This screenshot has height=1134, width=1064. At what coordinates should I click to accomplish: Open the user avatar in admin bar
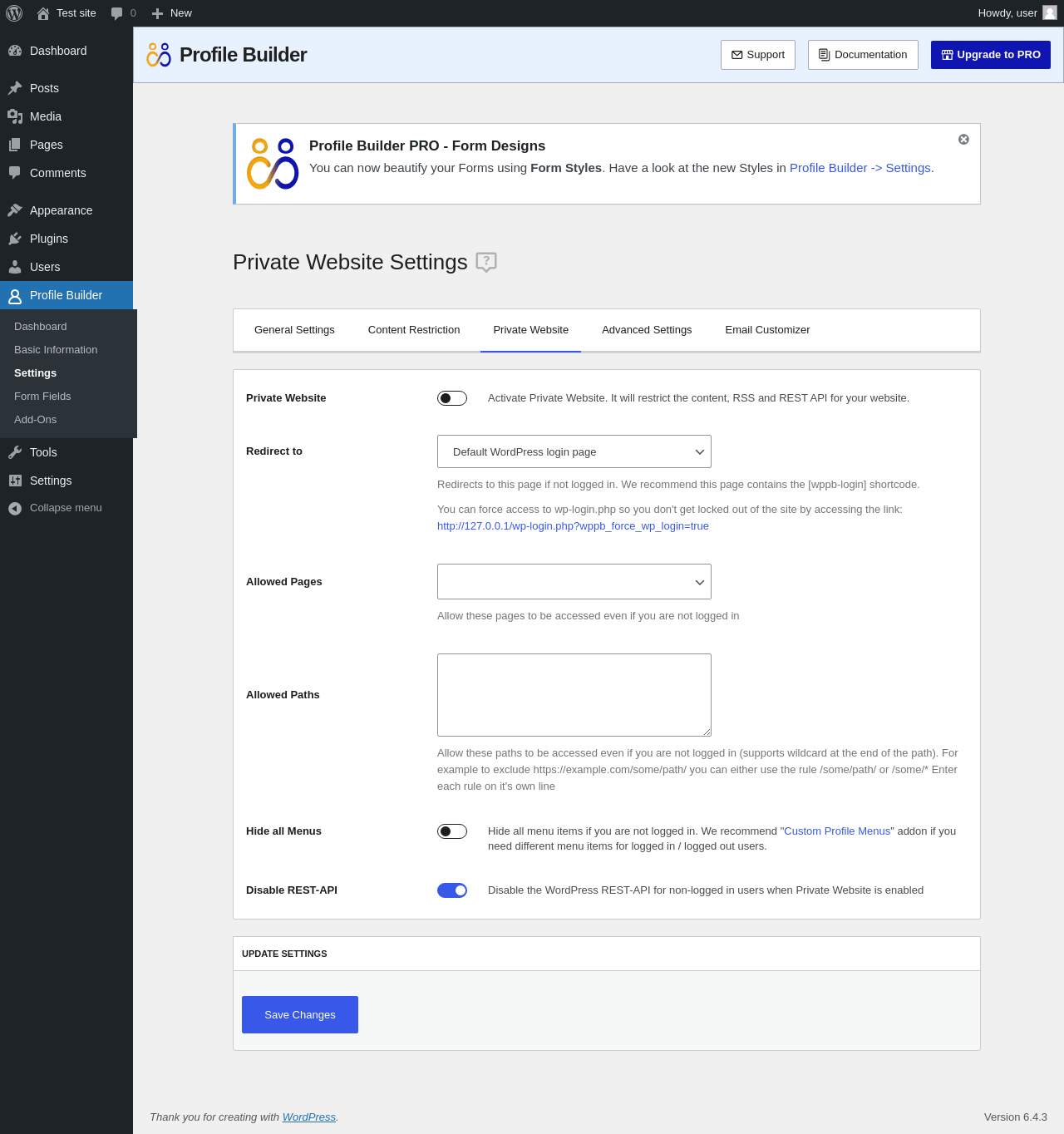pyautogui.click(x=1050, y=12)
